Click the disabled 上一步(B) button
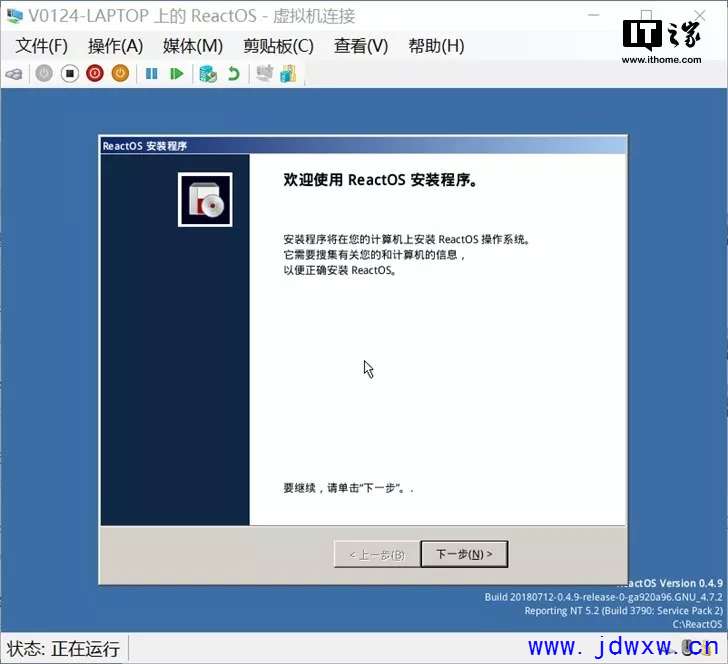The image size is (728, 664). point(377,554)
